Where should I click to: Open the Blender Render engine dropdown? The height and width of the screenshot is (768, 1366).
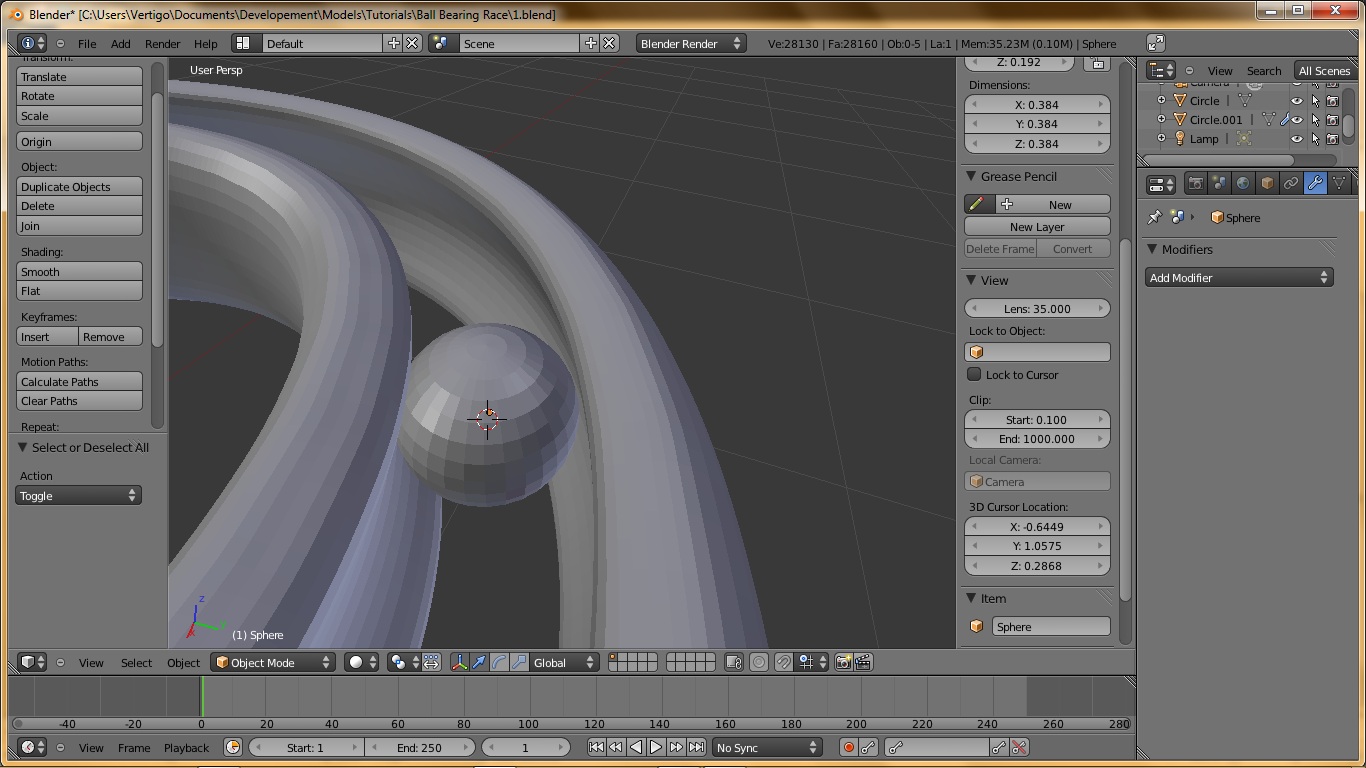(690, 43)
